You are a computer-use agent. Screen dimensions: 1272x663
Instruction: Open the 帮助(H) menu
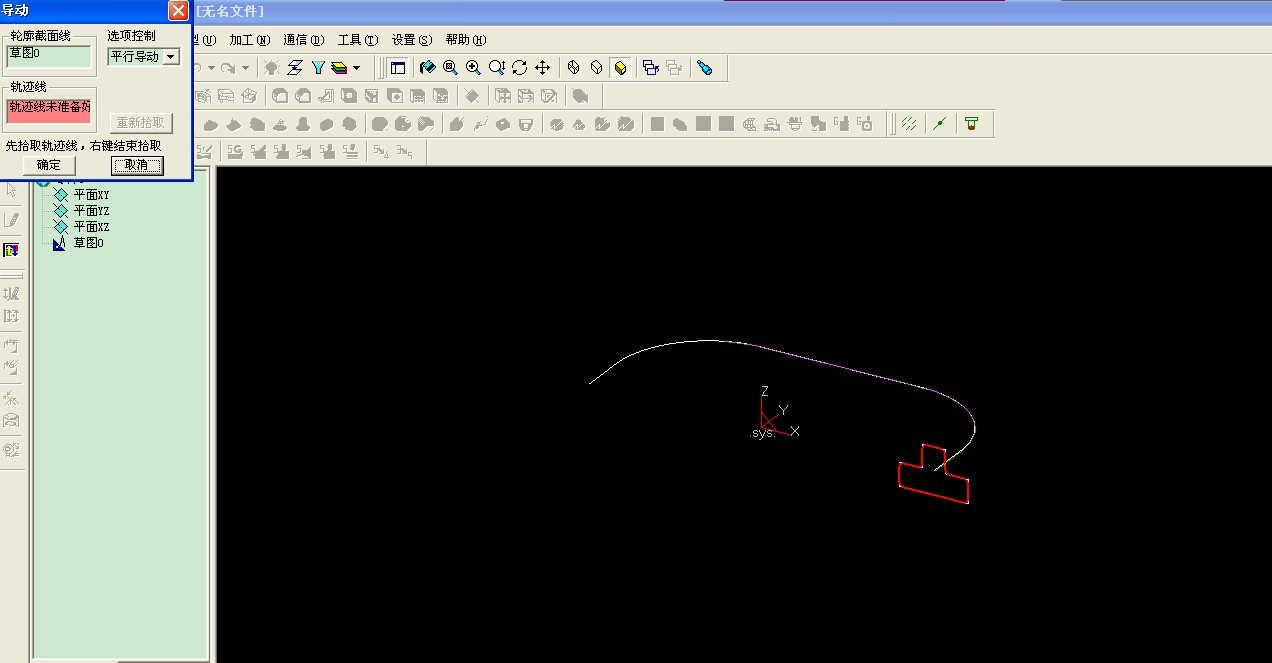point(465,40)
